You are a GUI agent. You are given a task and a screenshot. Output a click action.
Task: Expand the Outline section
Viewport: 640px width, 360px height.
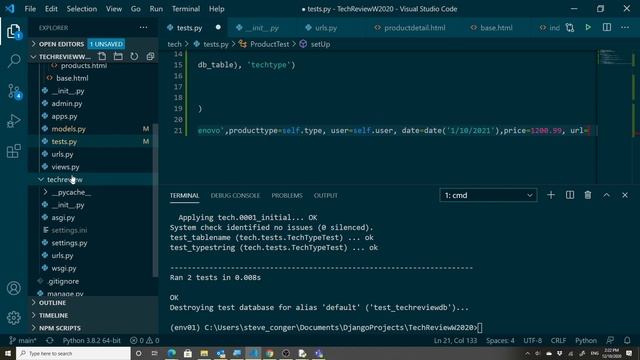point(93,302)
